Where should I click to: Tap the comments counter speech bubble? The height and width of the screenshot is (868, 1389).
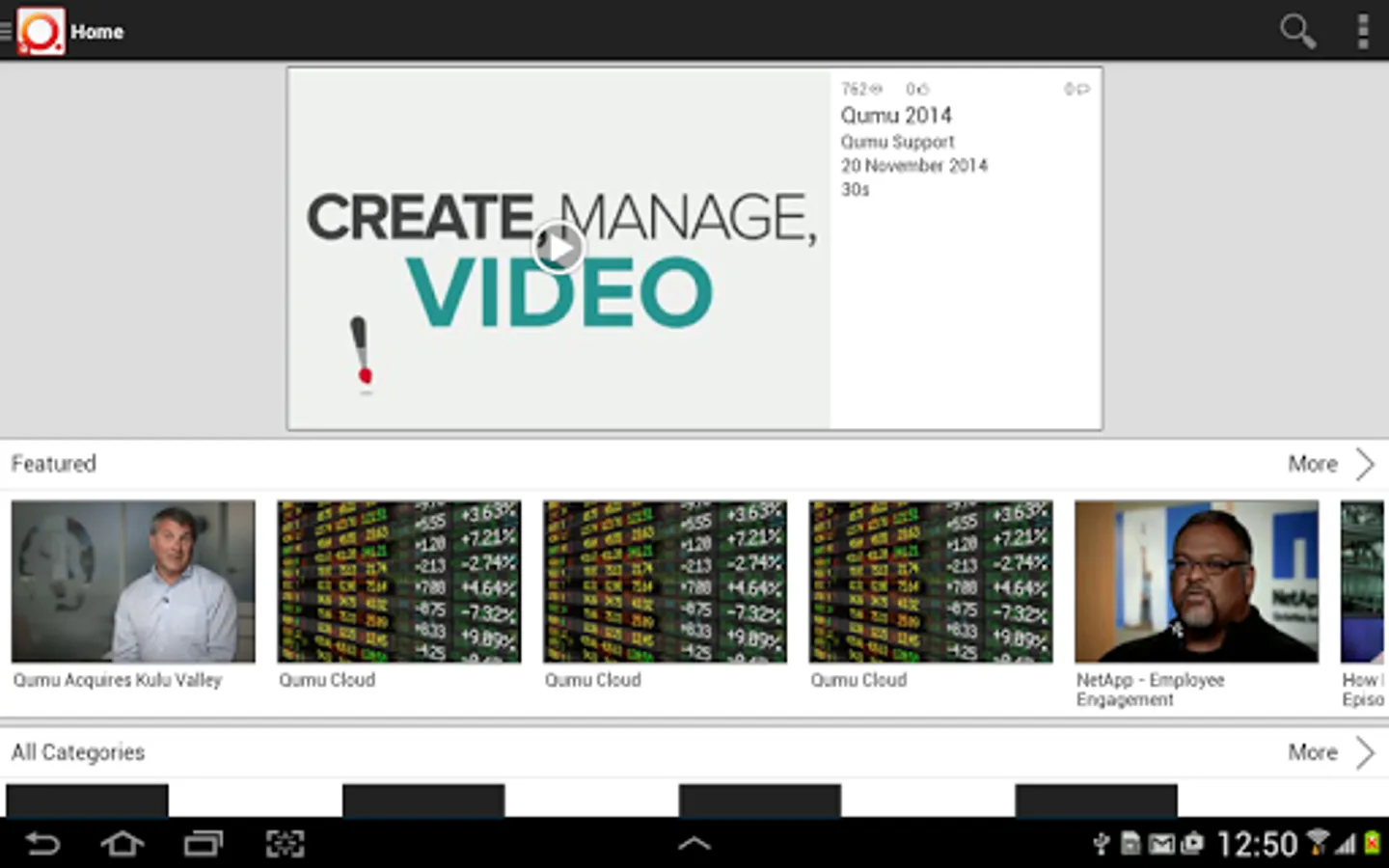point(1076,89)
